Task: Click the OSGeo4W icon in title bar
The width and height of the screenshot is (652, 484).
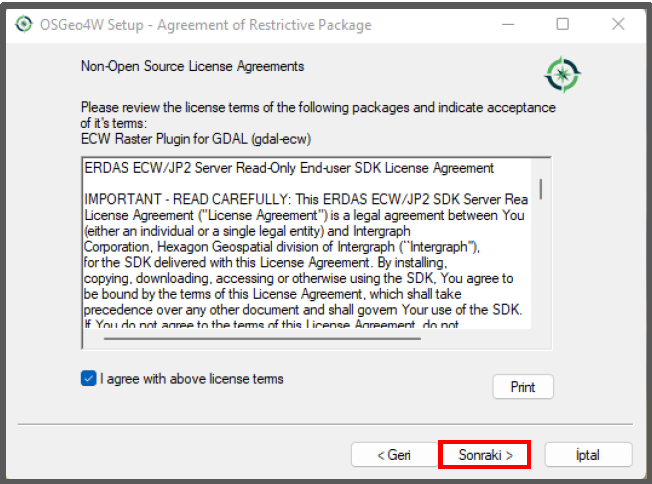Action: 24,24
